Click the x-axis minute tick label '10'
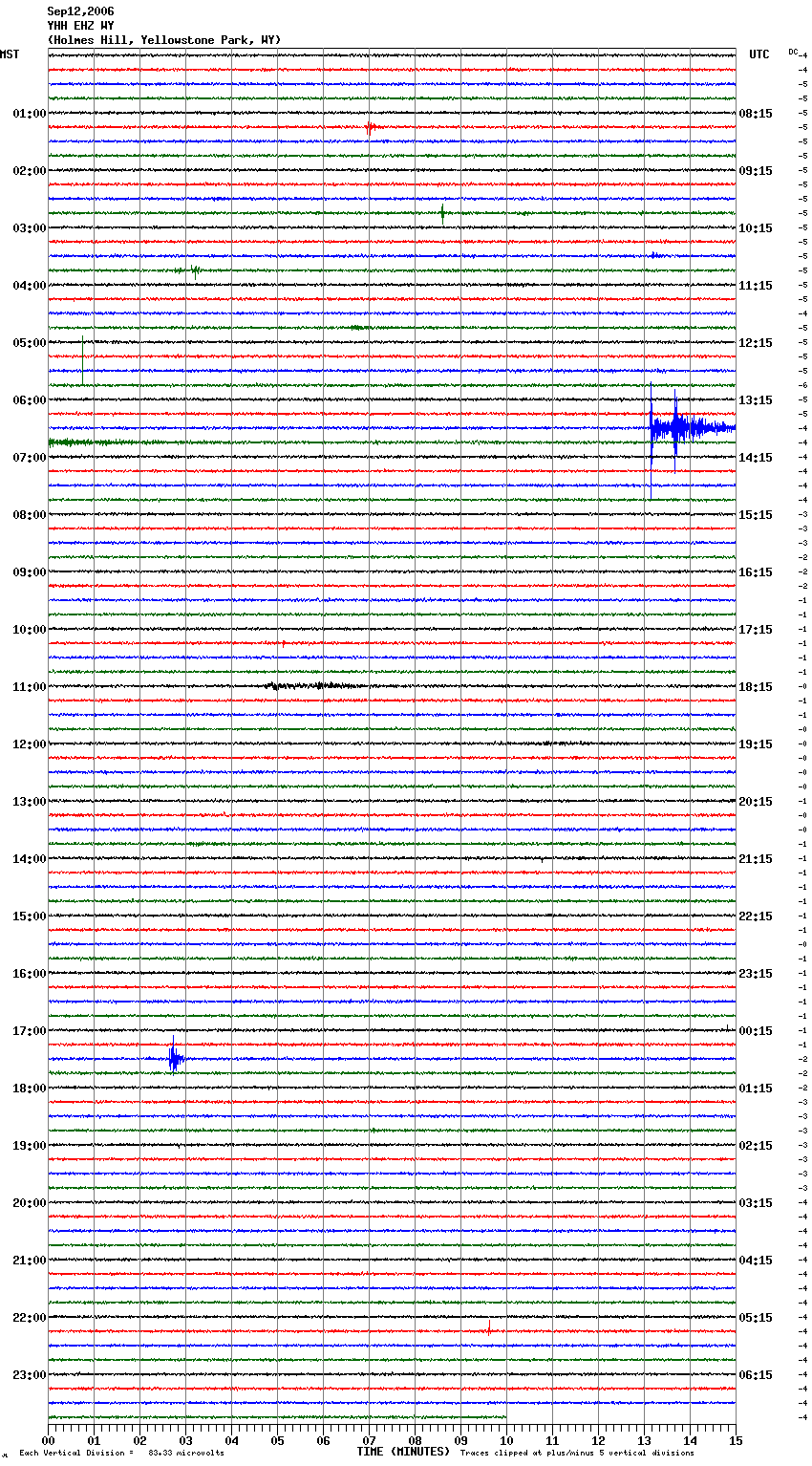This screenshot has height=1466, width=812. [x=506, y=1441]
